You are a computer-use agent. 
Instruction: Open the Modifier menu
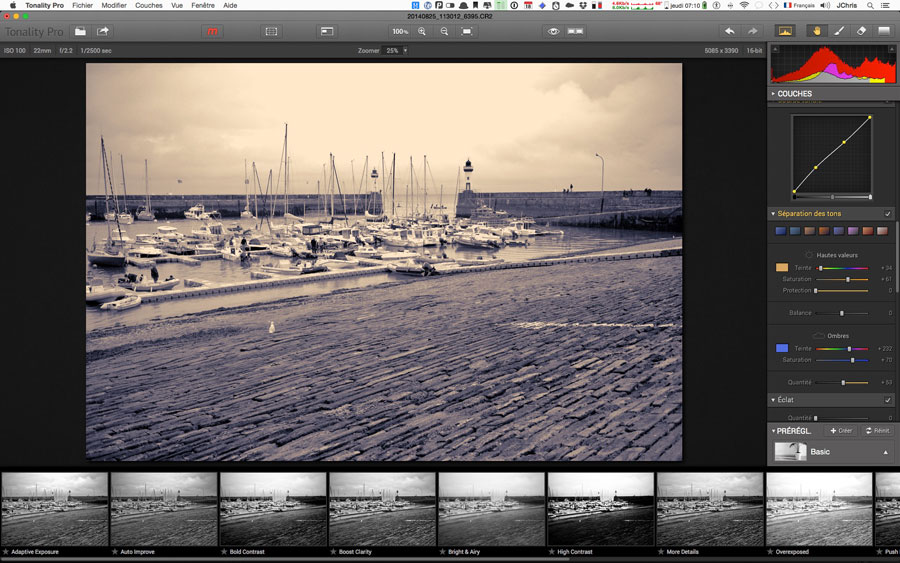coord(114,5)
